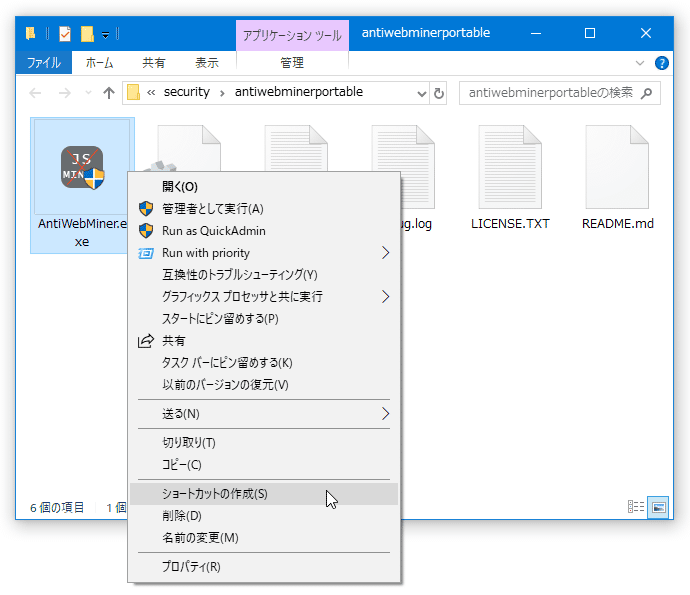The image size is (690, 595).
Task: Open the 管理 ribbon tab
Action: click(x=292, y=62)
